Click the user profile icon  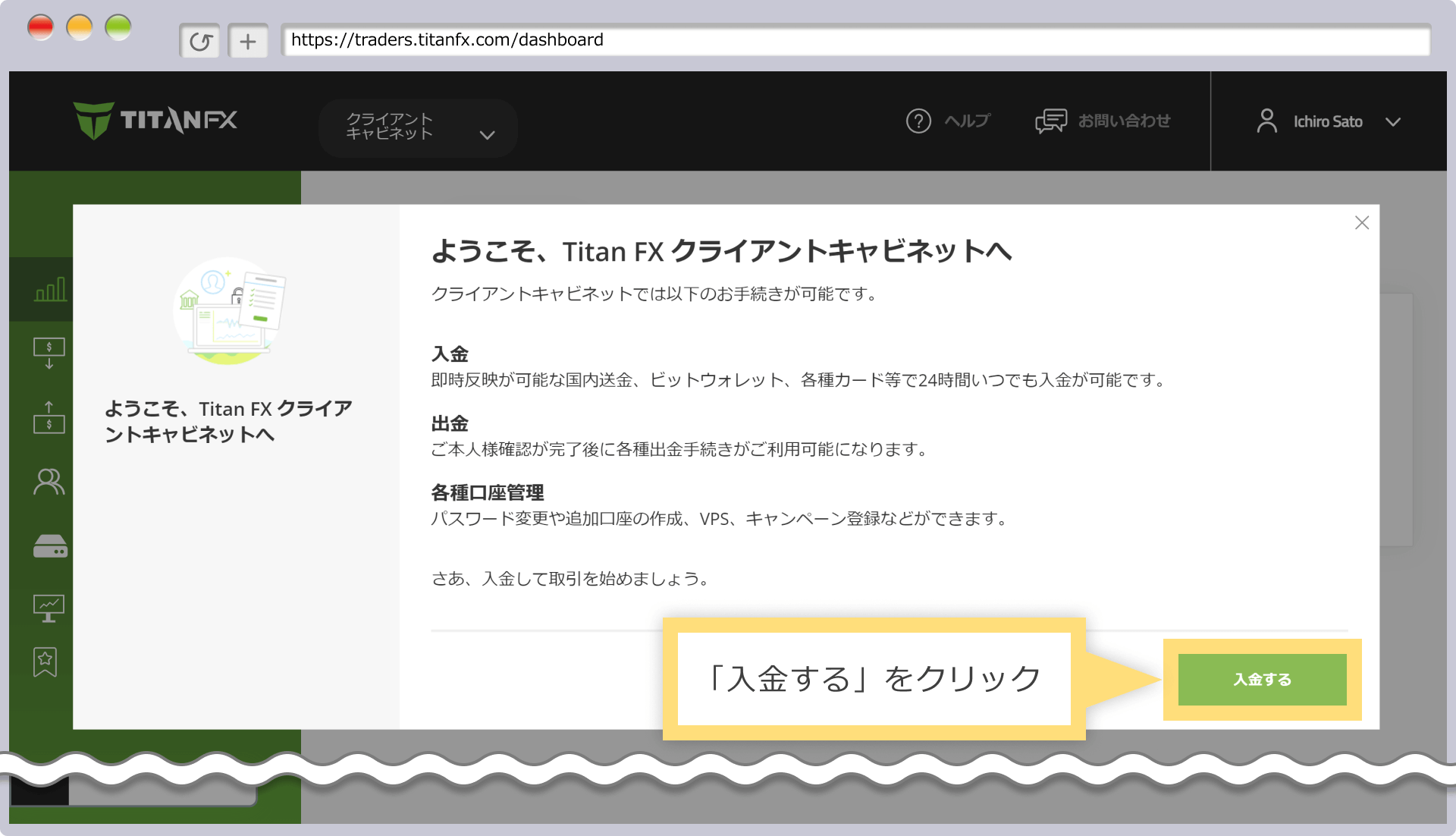coord(1266,121)
